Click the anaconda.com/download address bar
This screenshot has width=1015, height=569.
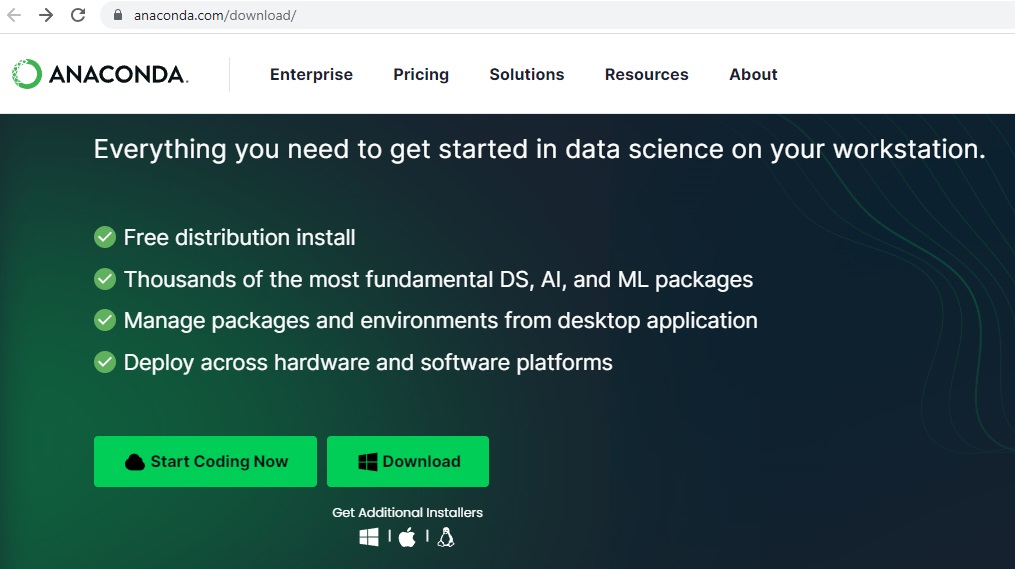557,15
